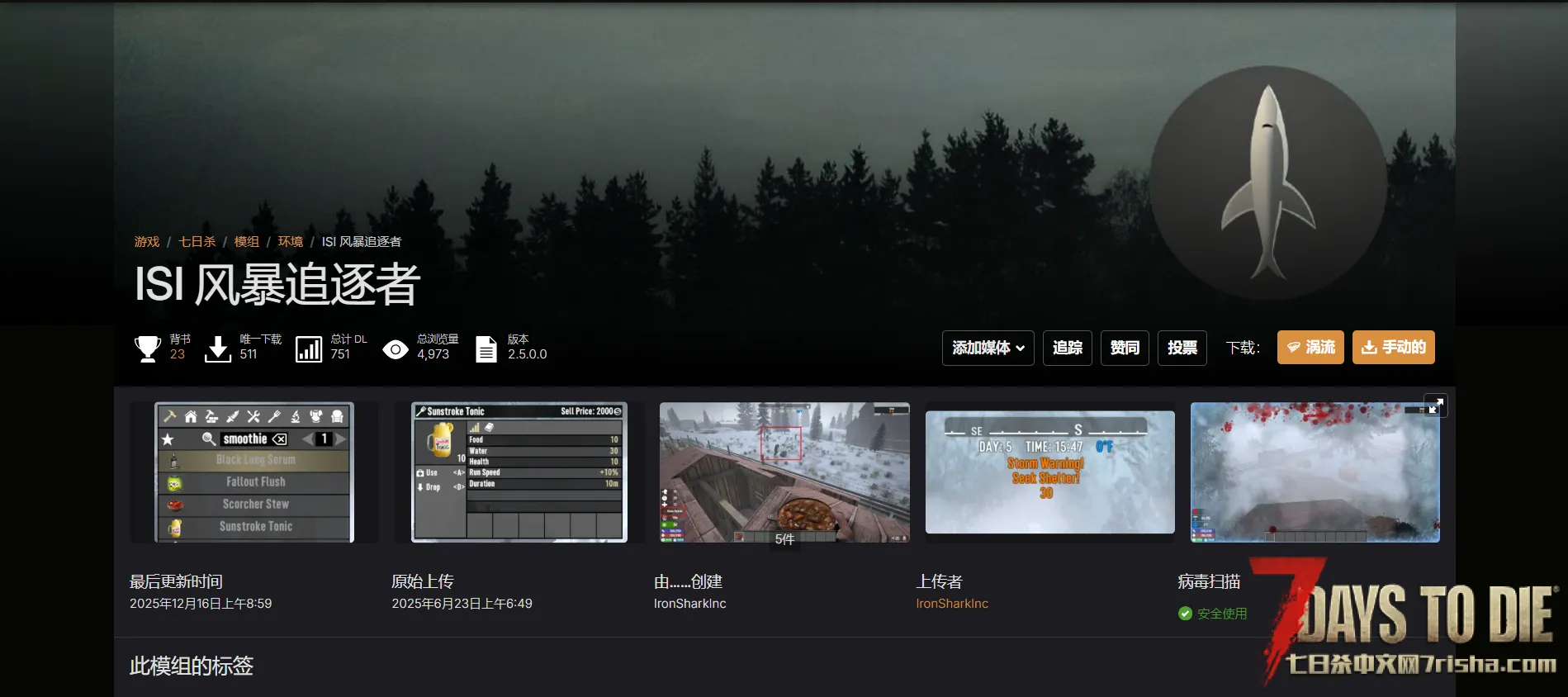Open the 七日杀 breadcrumb link

[x=197, y=242]
